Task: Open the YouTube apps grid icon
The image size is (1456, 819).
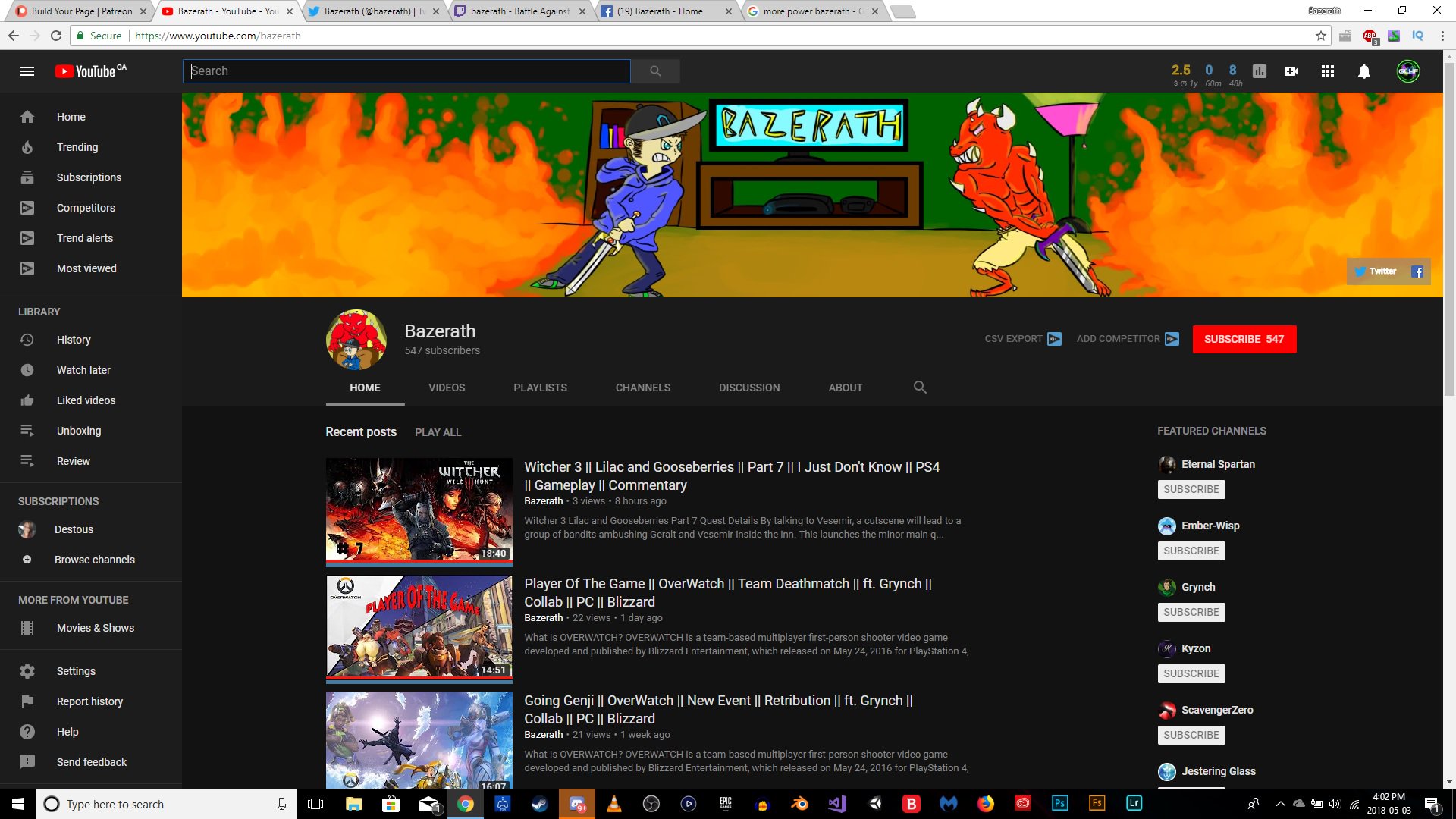Action: (x=1328, y=71)
